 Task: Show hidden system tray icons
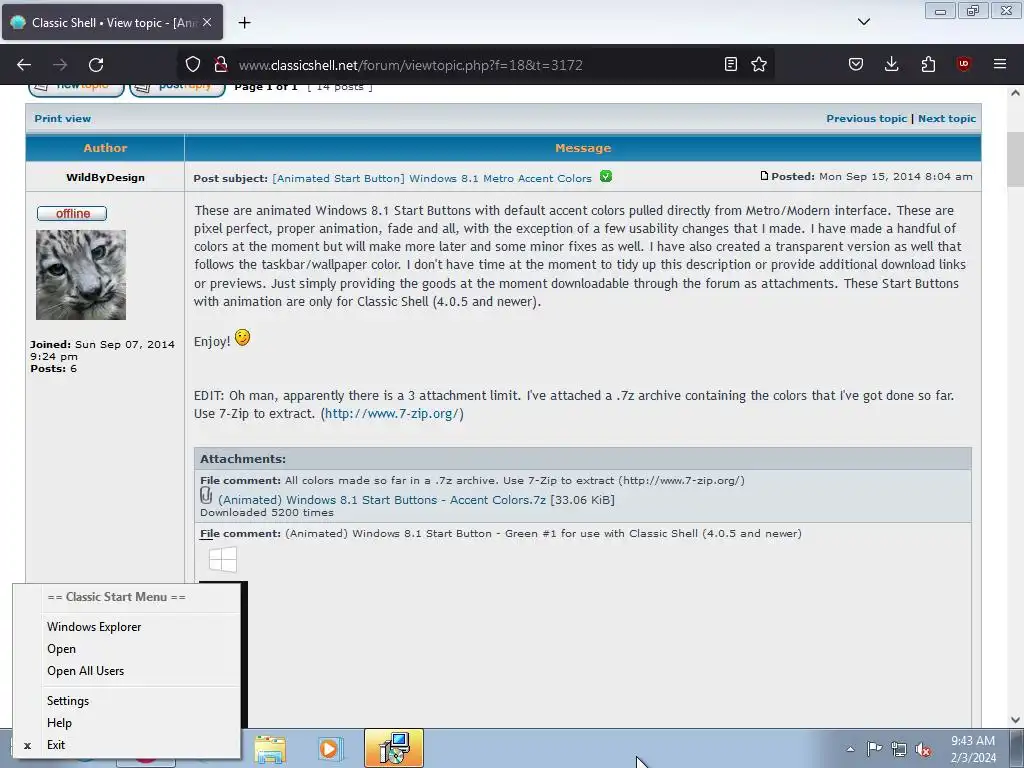[850, 749]
